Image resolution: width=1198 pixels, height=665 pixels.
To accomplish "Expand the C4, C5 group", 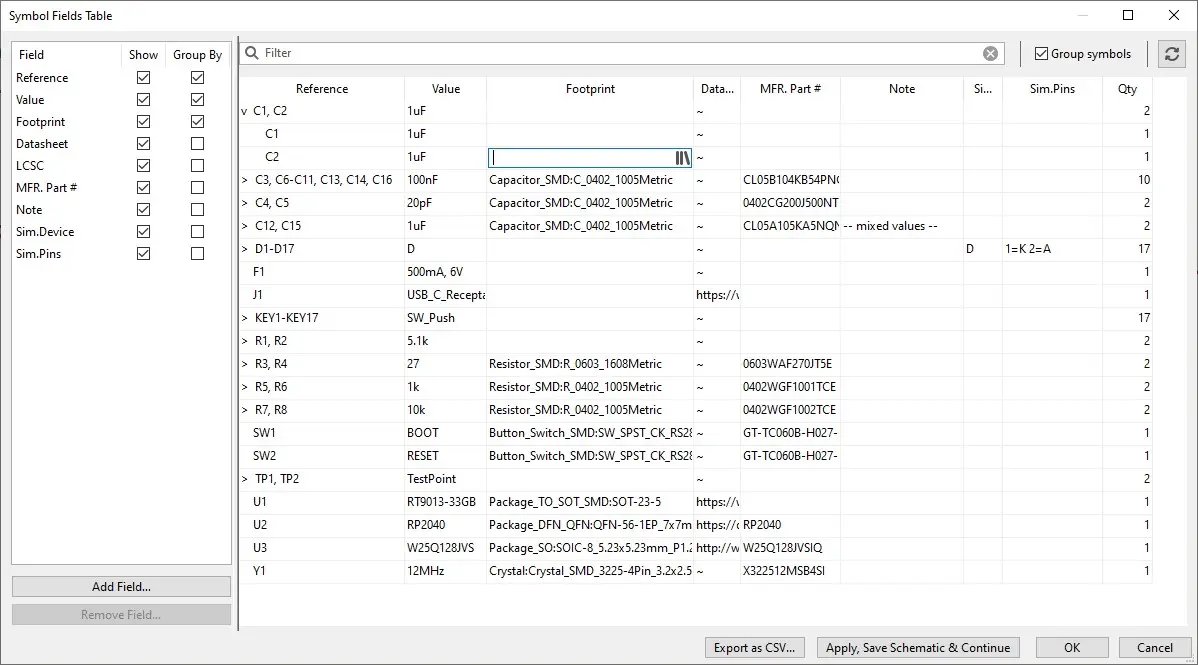I will tap(244, 203).
